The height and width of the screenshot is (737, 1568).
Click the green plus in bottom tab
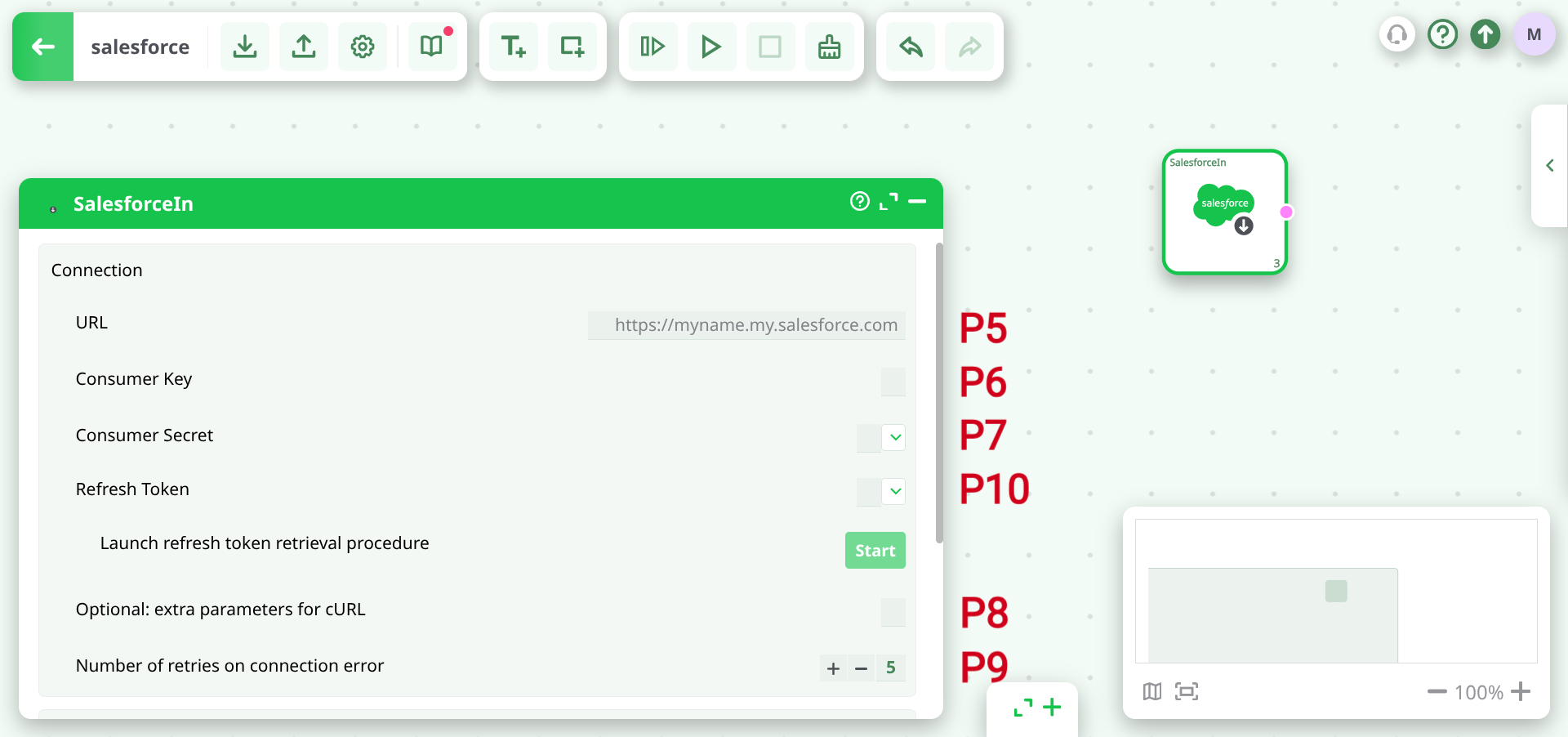1053,708
